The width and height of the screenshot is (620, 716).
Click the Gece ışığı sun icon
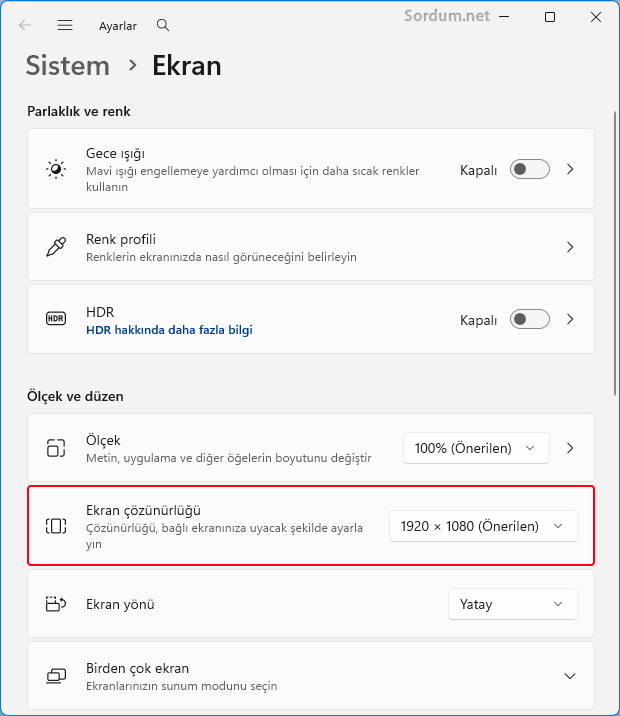pos(56,169)
